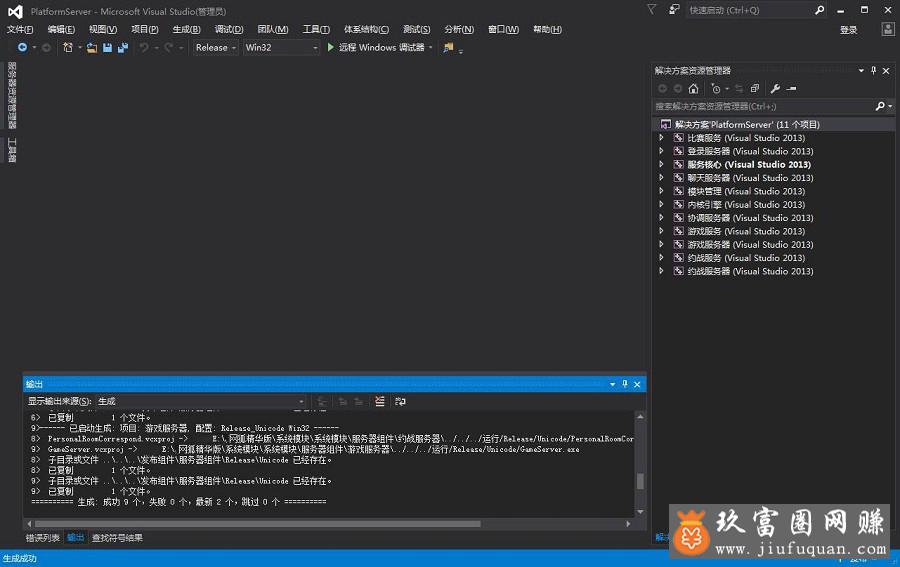Open the 编辑(E) menu

[x=61, y=29]
